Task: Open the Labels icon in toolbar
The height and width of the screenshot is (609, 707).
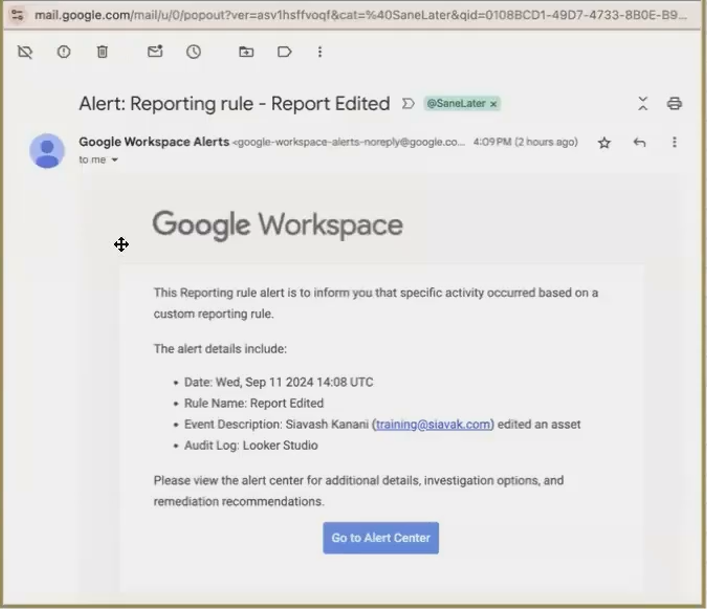Action: pyautogui.click(x=285, y=52)
